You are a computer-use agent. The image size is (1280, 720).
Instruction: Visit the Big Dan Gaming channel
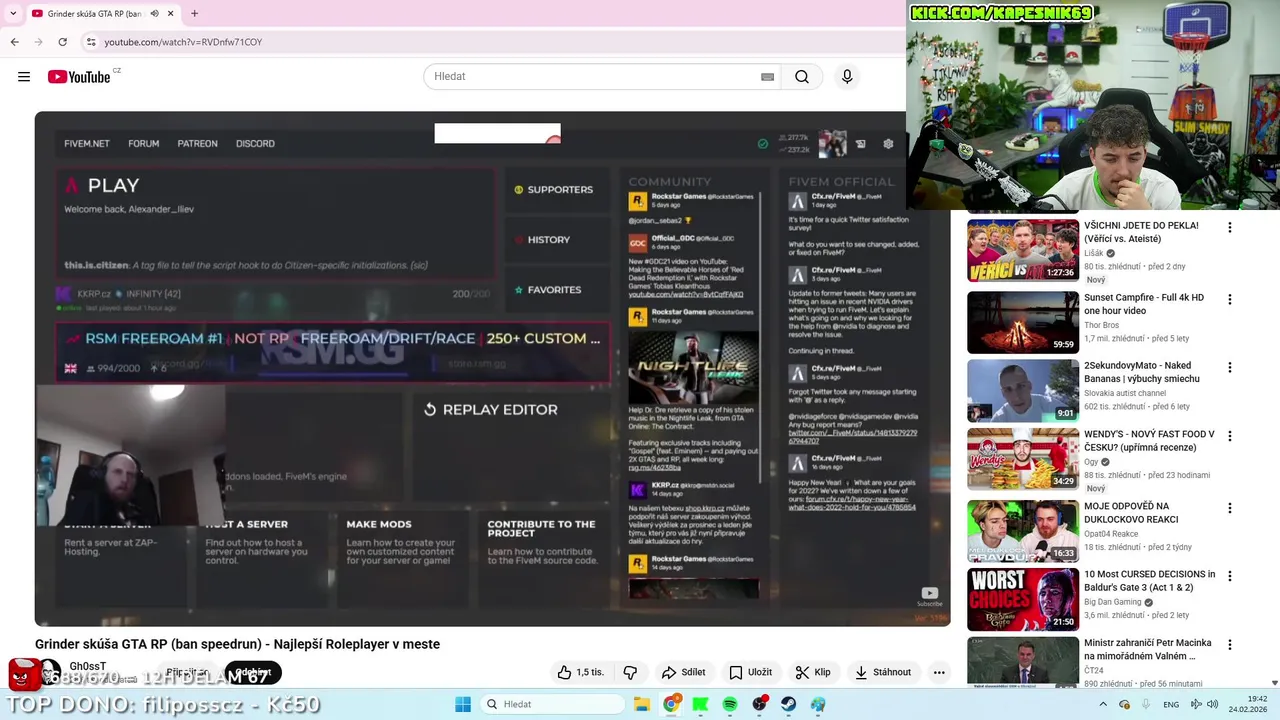[x=1112, y=602]
